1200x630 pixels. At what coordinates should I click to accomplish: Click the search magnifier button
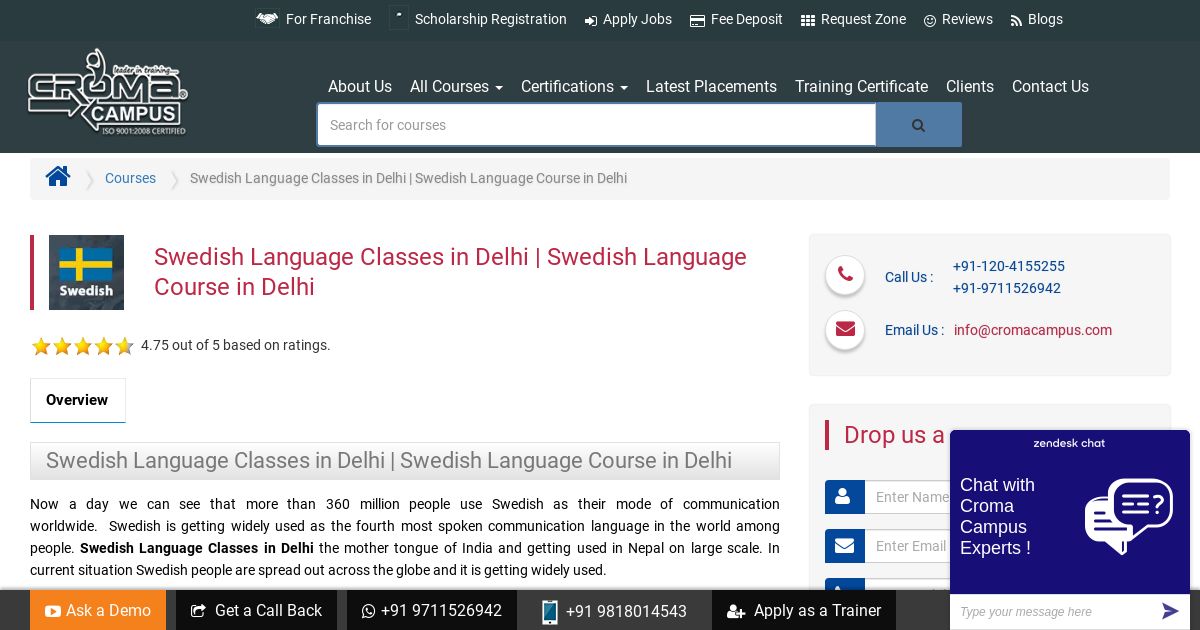pyautogui.click(x=919, y=125)
